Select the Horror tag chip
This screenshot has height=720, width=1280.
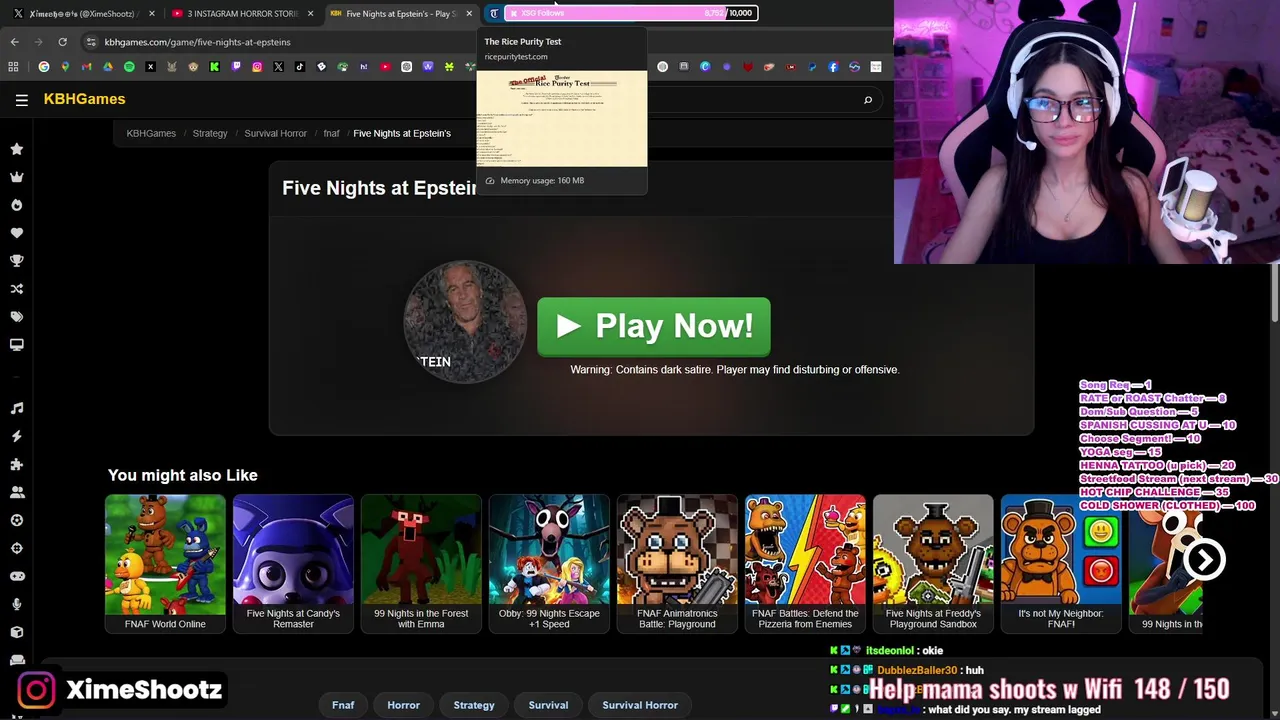[x=404, y=705]
